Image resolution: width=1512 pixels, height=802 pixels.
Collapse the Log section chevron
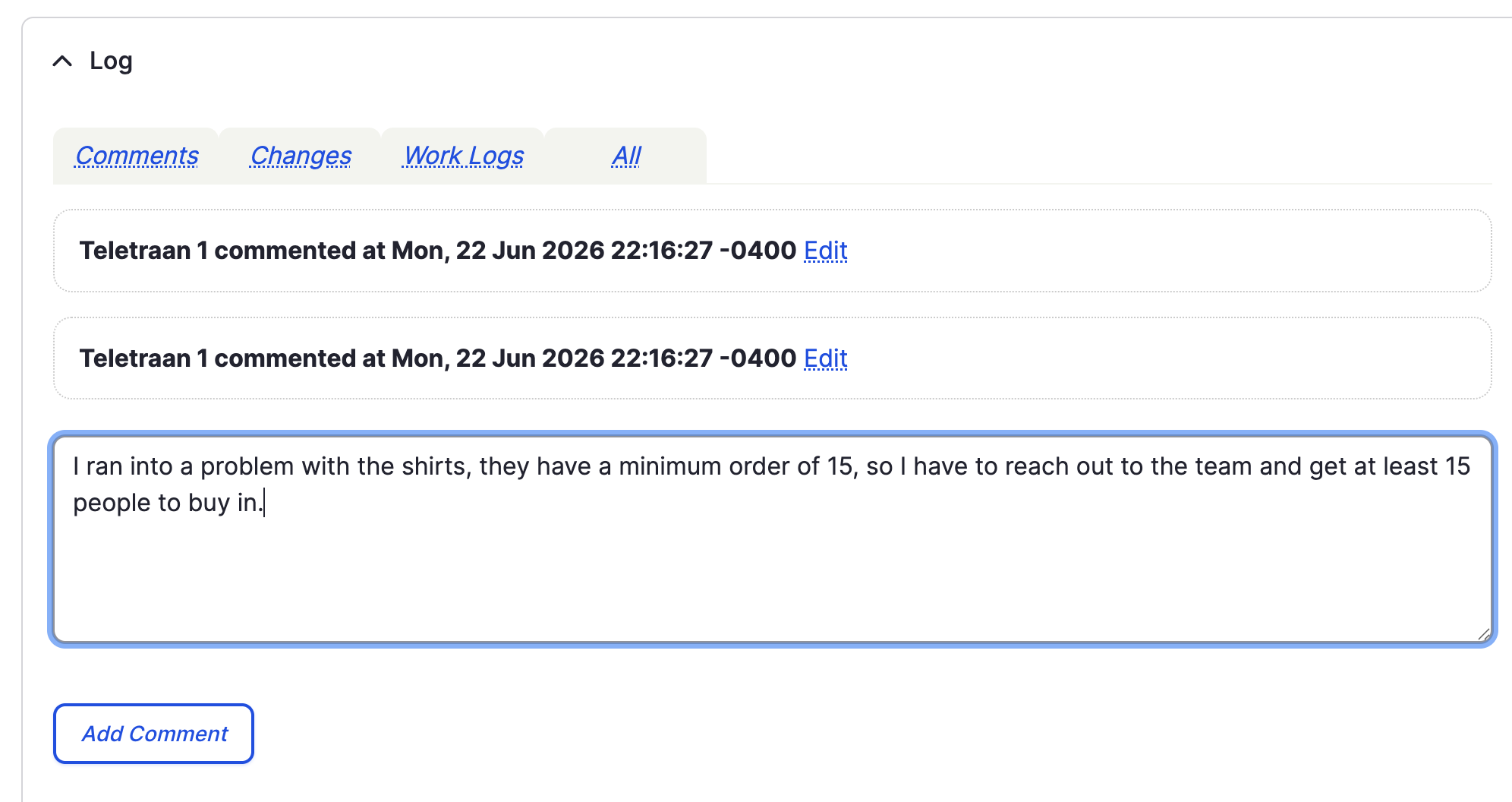pos(62,61)
